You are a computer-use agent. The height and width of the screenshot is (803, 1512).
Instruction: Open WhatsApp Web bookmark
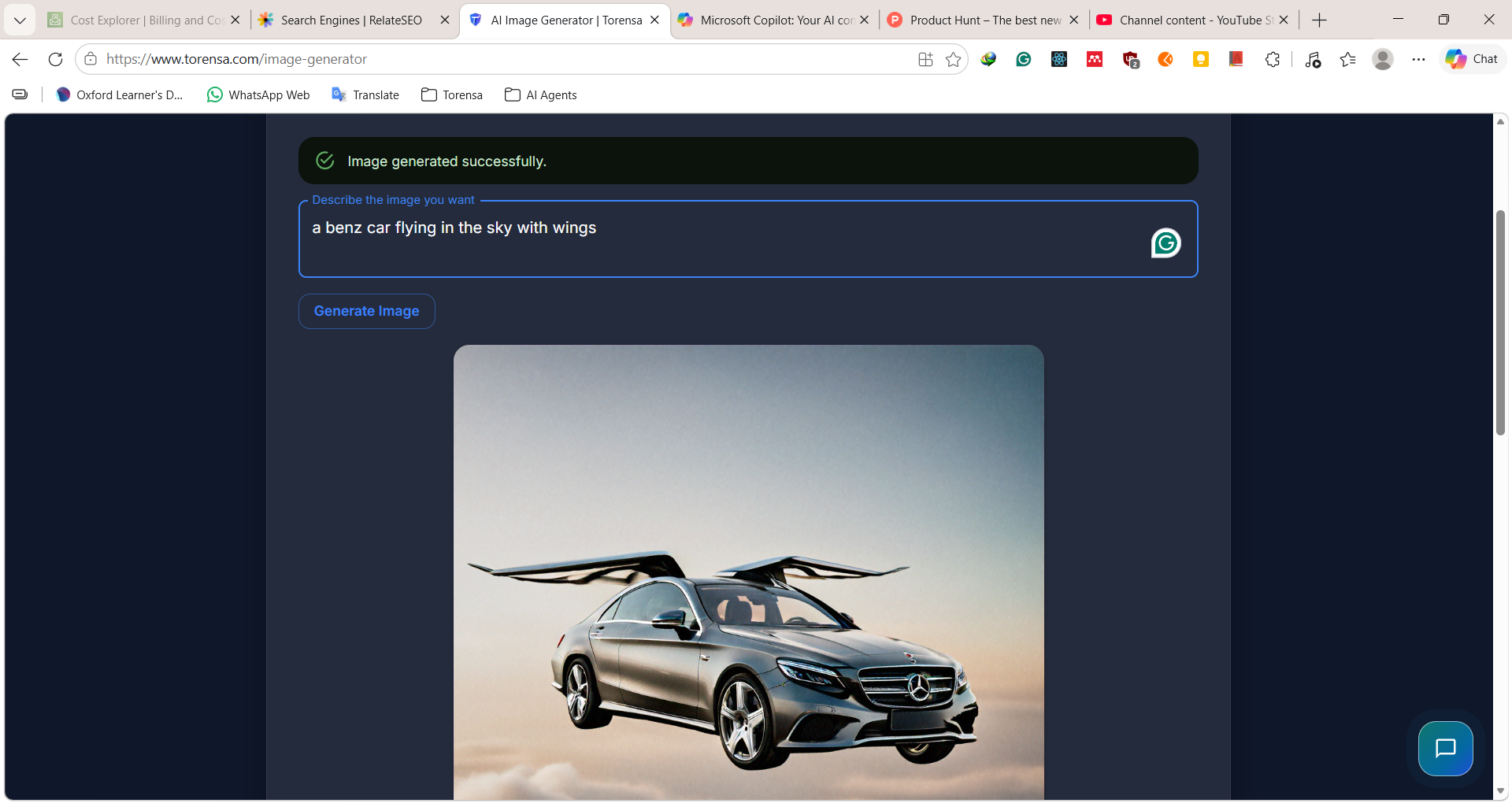258,95
